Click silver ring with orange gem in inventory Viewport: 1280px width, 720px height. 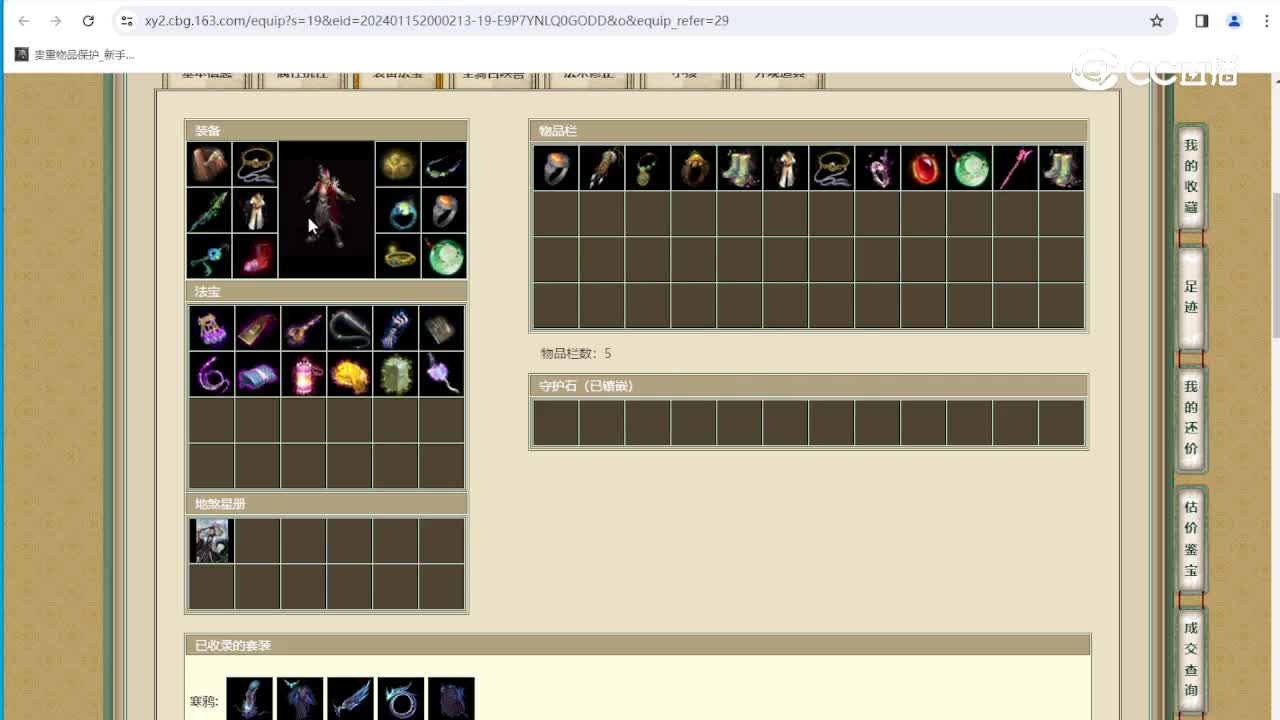pyautogui.click(x=555, y=168)
